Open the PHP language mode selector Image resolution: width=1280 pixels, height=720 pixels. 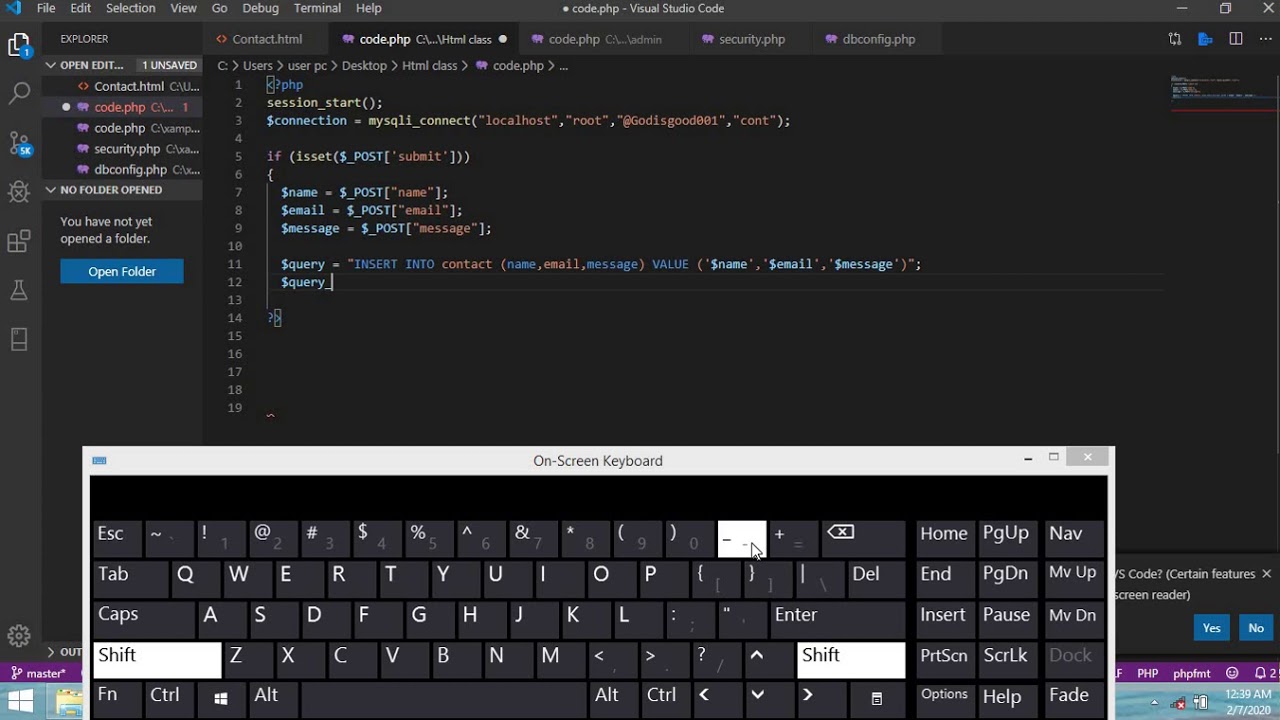(x=1148, y=673)
